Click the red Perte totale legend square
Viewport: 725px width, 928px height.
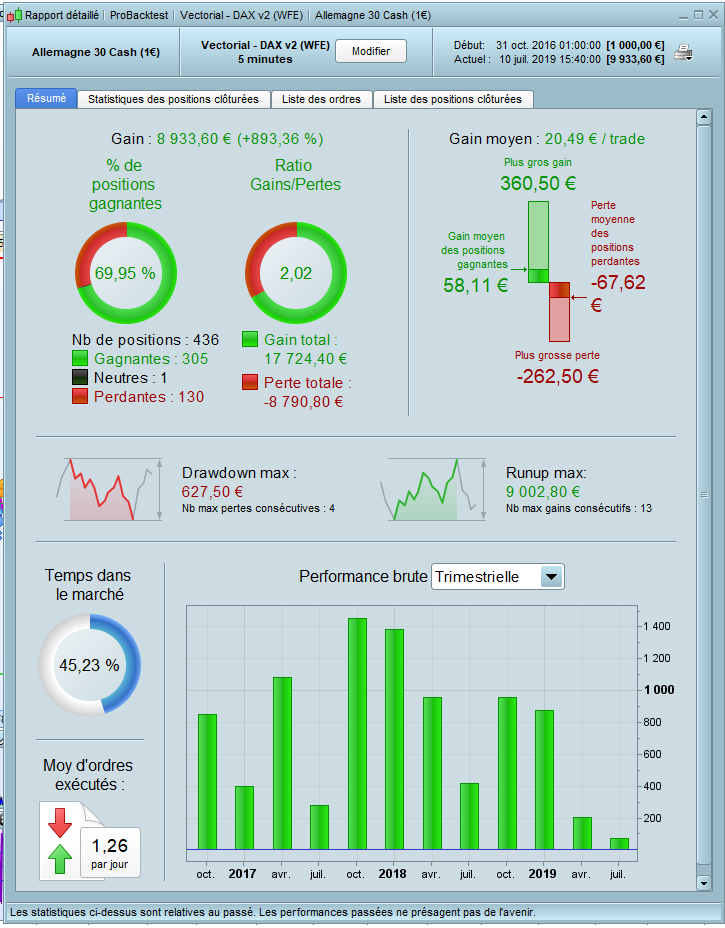(x=250, y=382)
